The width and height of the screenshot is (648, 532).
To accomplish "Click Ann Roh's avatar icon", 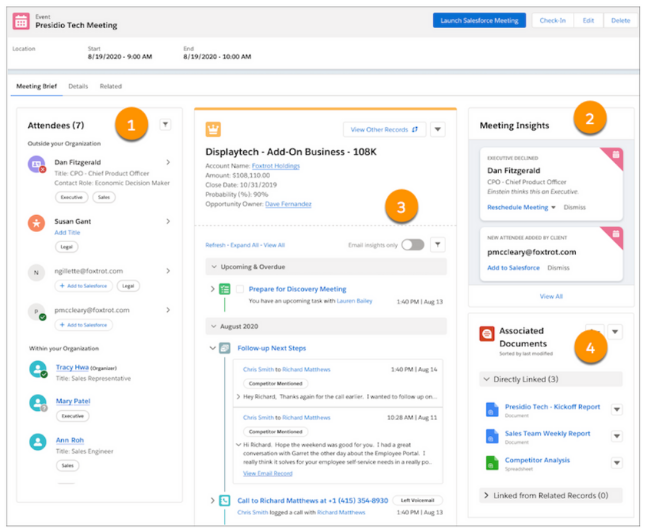I will coord(38,442).
